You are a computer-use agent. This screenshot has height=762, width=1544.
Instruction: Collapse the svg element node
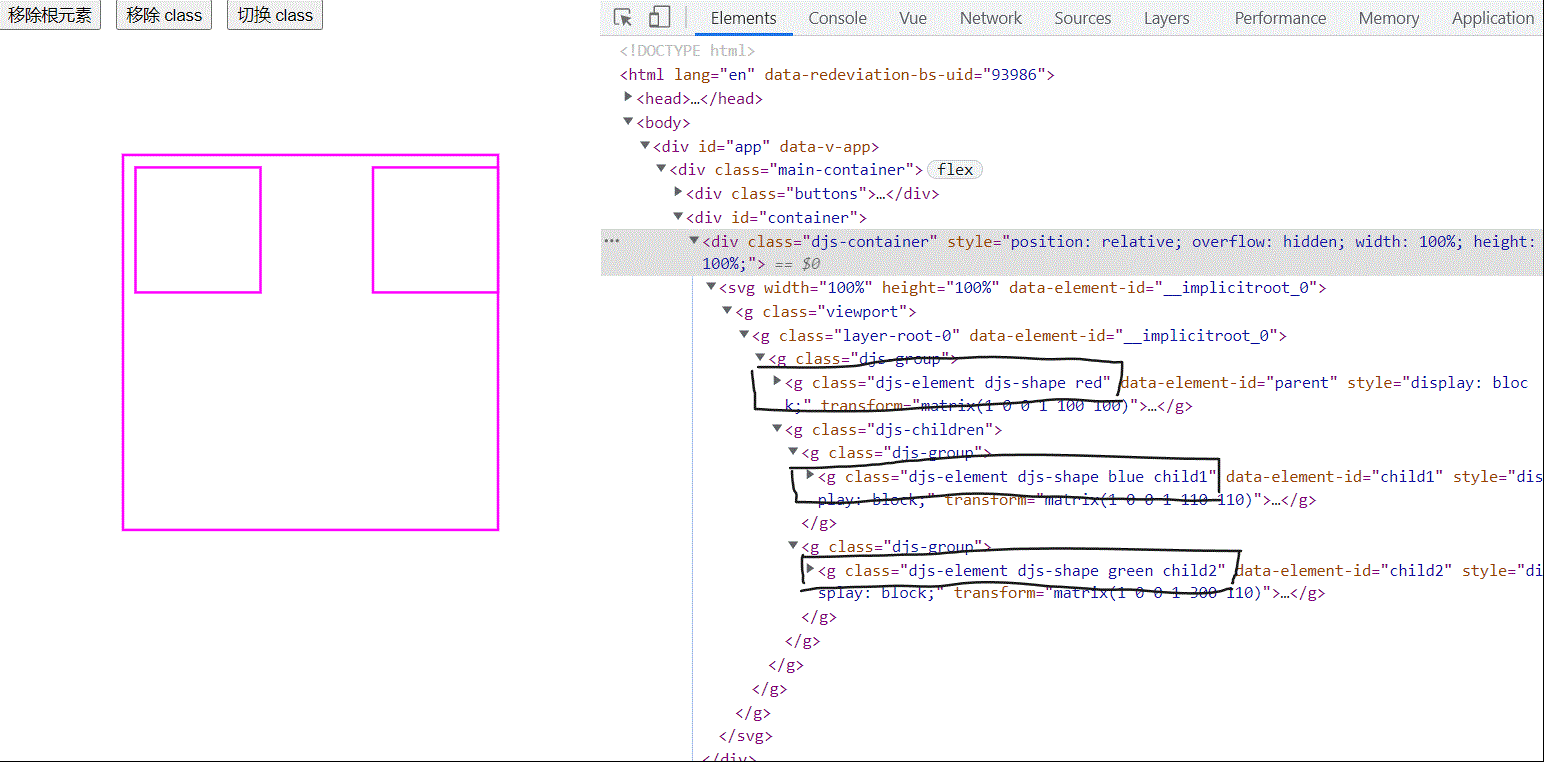(711, 287)
